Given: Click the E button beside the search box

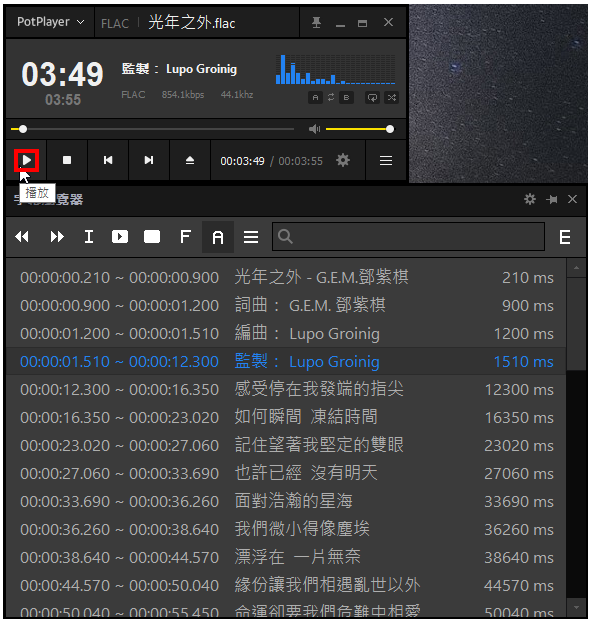Looking at the screenshot, I should (565, 237).
